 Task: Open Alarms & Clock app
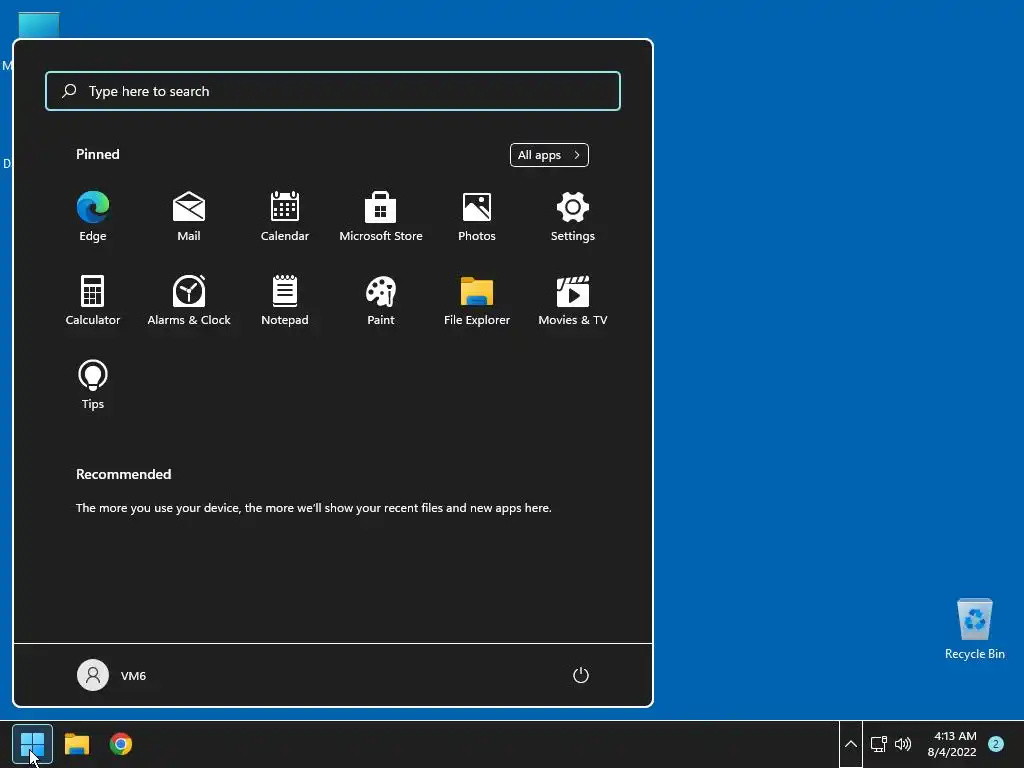coord(189,300)
